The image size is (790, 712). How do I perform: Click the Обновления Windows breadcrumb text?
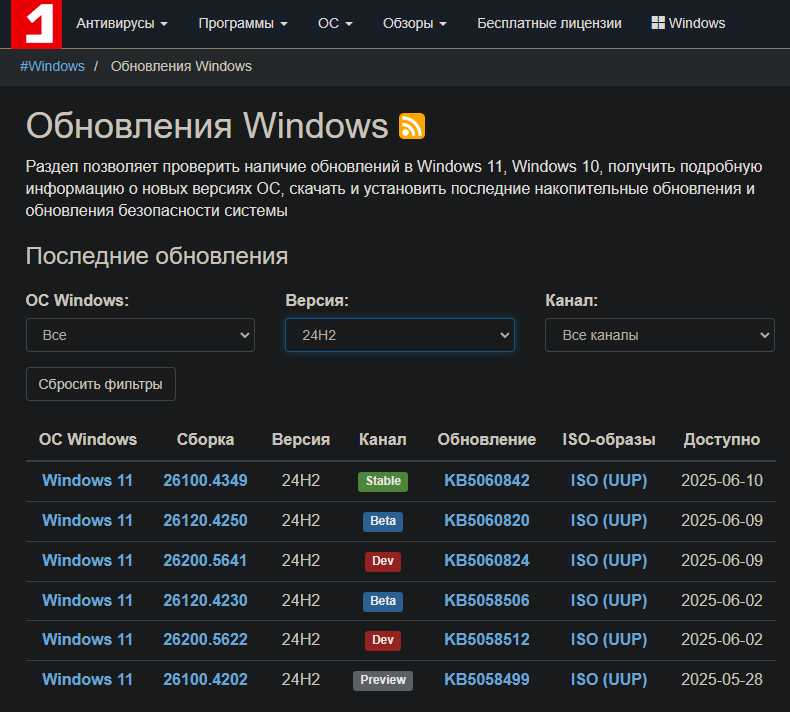[x=181, y=67]
